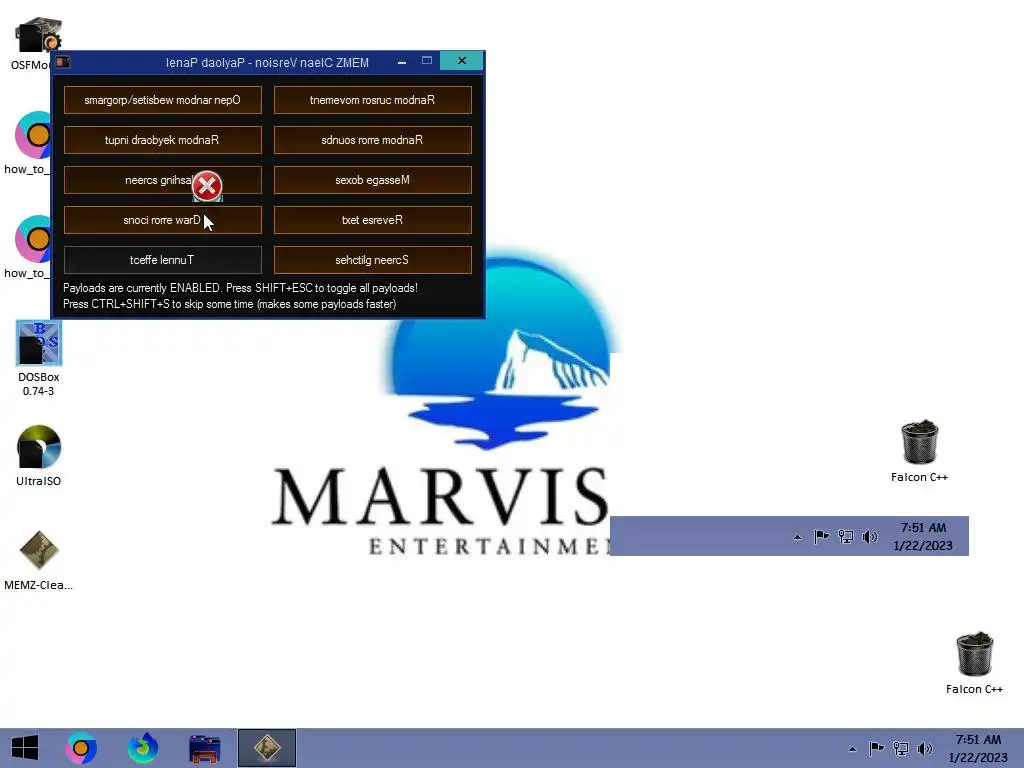This screenshot has width=1024, height=768.
Task: Click the 'lenaP daolyaP - noisreV naelC ZMEM' title
Action: pyautogui.click(x=267, y=63)
